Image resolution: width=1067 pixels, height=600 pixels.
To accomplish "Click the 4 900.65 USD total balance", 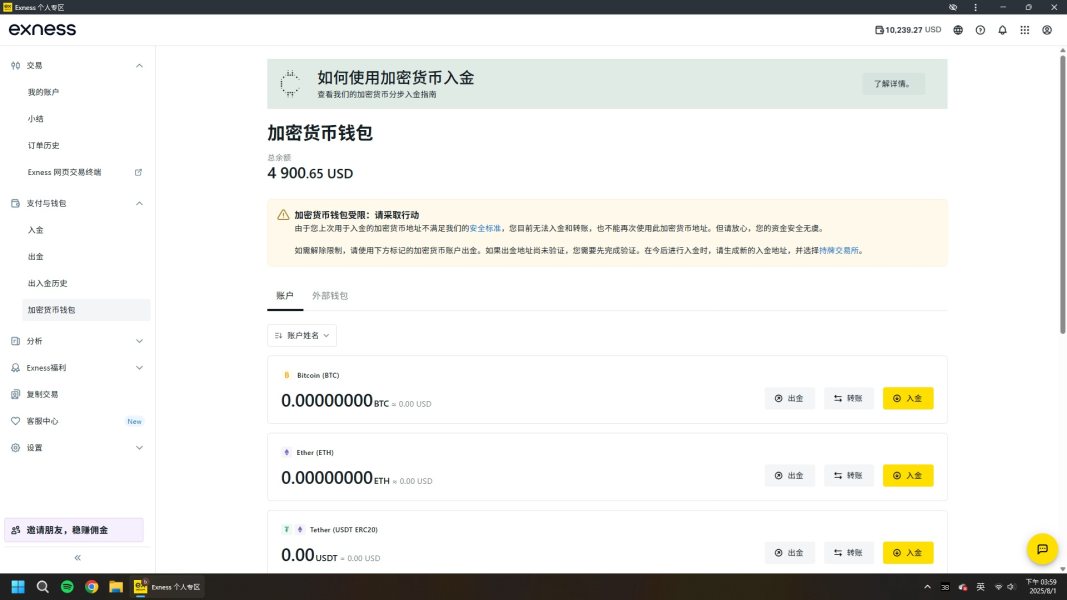I will (x=310, y=173).
